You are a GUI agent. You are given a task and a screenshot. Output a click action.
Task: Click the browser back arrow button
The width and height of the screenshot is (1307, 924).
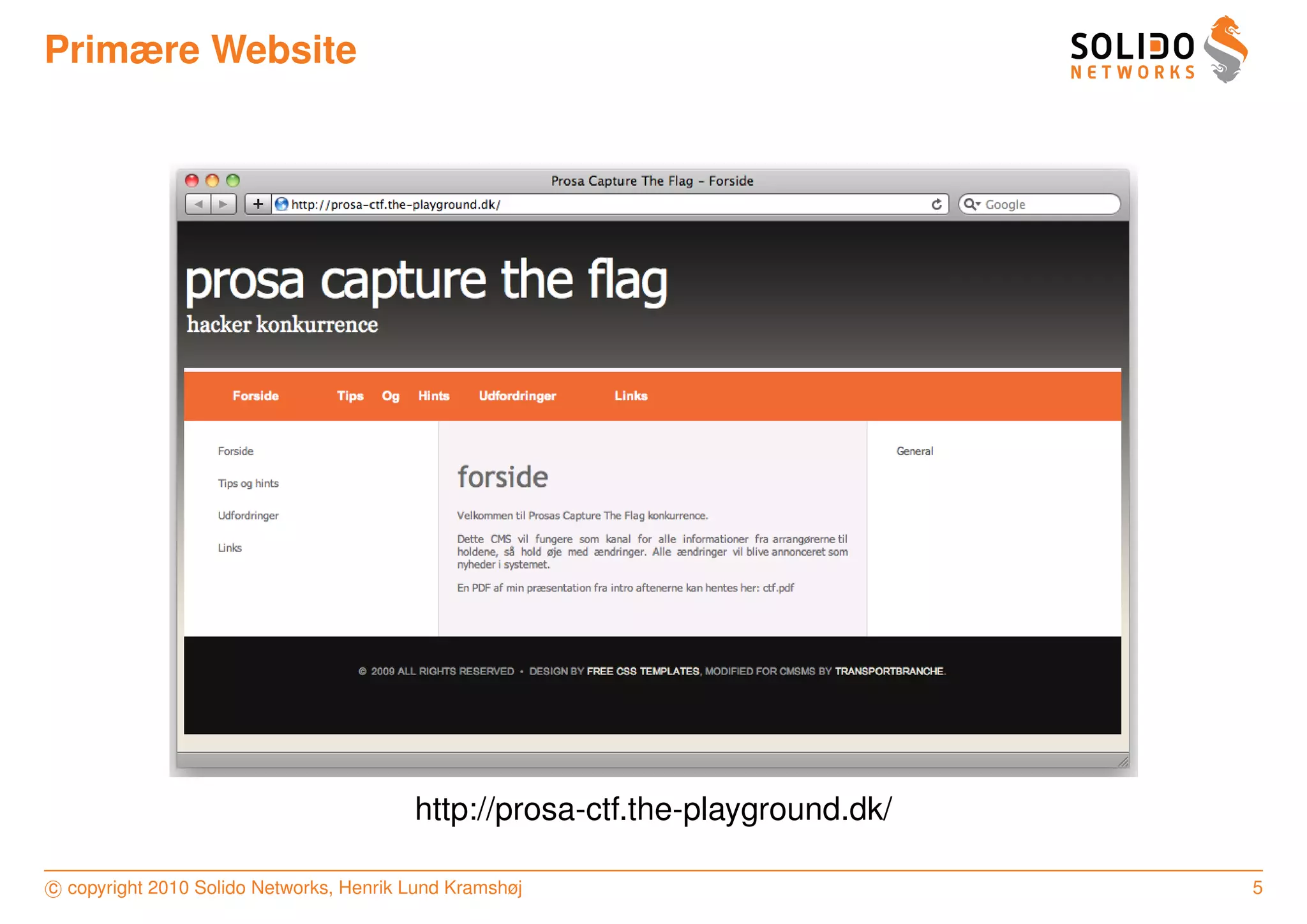(x=198, y=204)
